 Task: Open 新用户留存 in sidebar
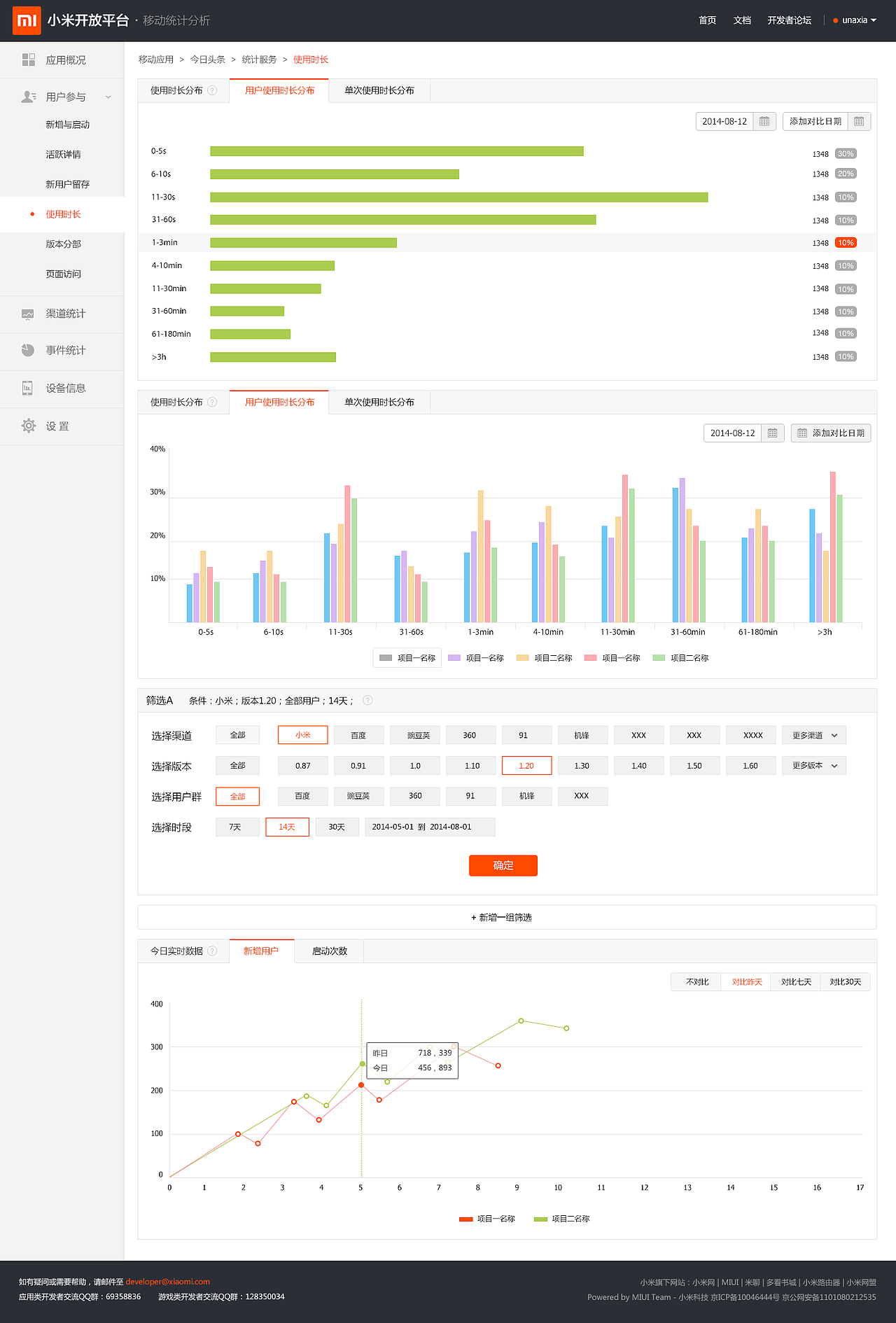coord(67,184)
